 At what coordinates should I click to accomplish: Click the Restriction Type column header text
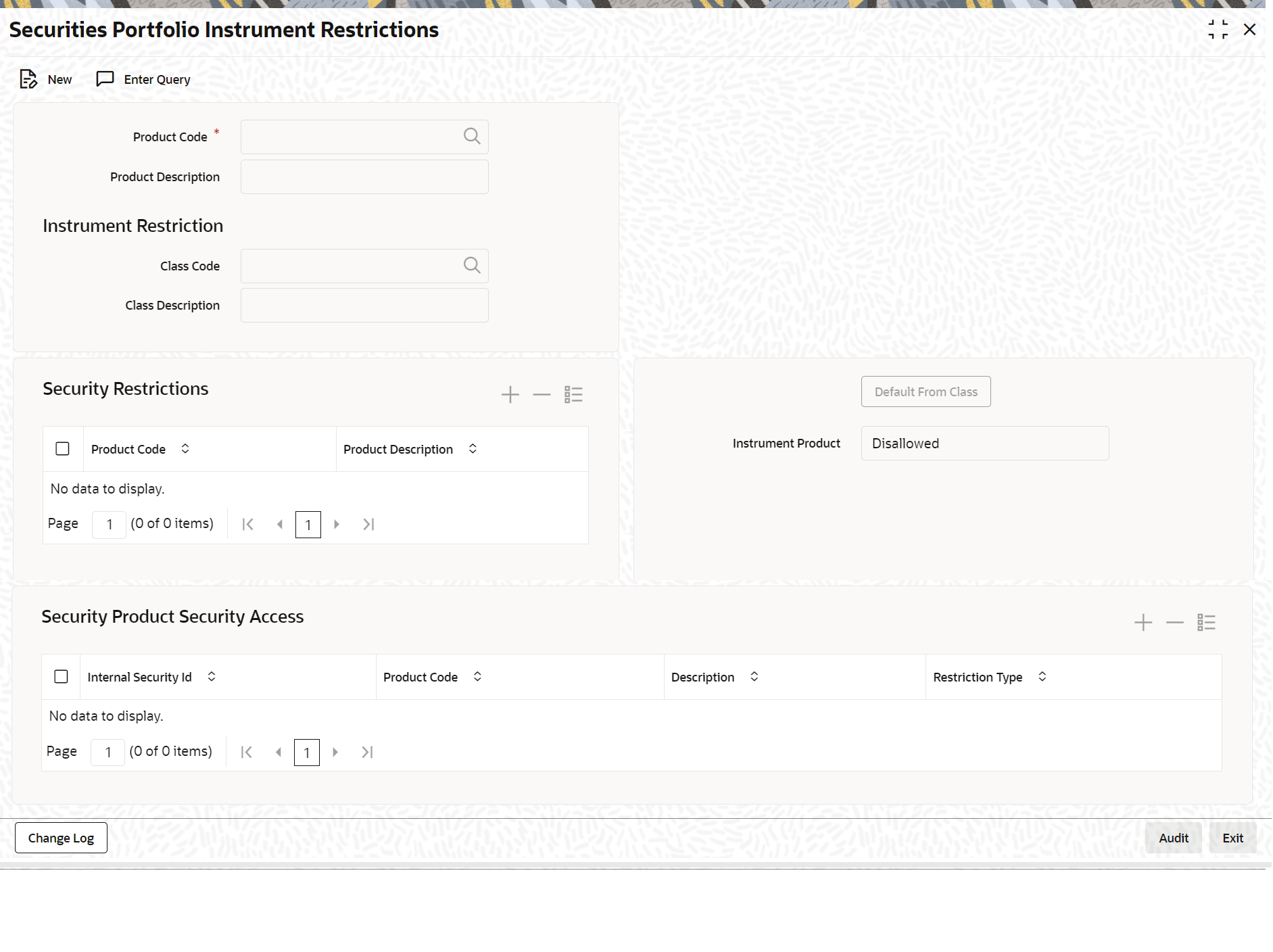point(978,677)
